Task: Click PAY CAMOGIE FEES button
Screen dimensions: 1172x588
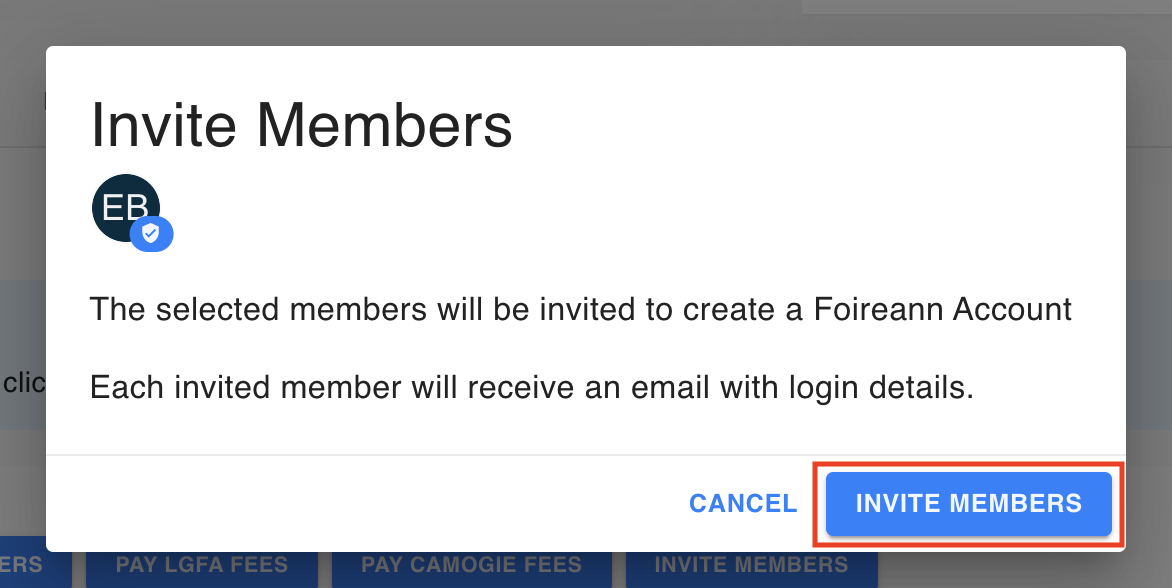Action: click(x=471, y=565)
